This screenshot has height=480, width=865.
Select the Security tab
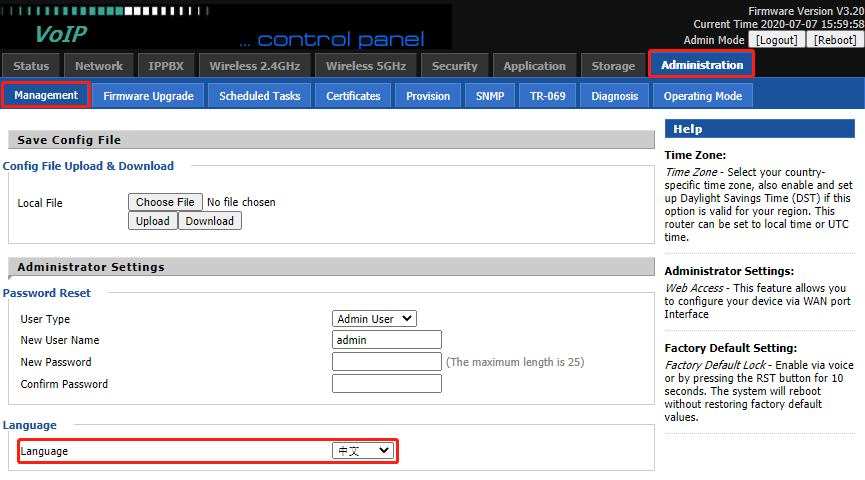pyautogui.click(x=455, y=66)
